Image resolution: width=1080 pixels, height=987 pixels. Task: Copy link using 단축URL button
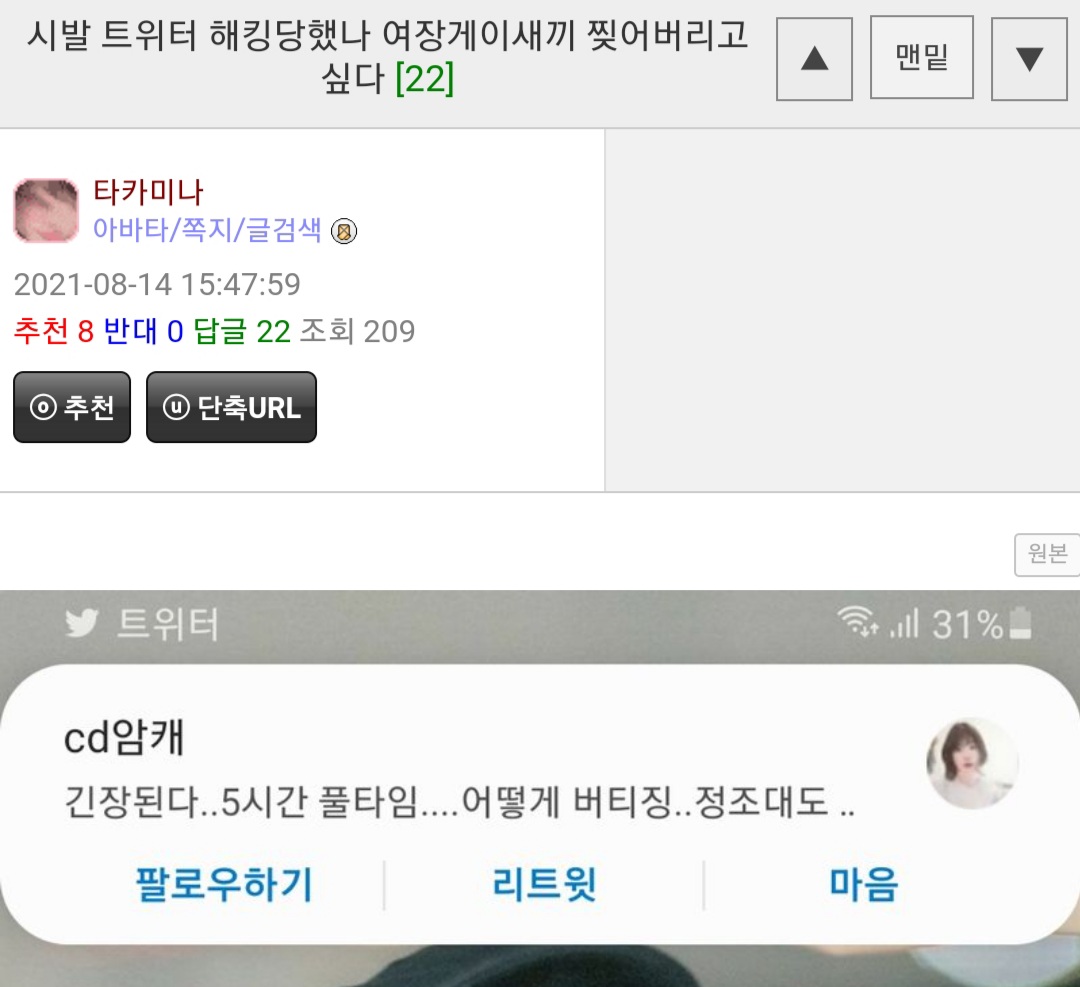click(x=231, y=407)
